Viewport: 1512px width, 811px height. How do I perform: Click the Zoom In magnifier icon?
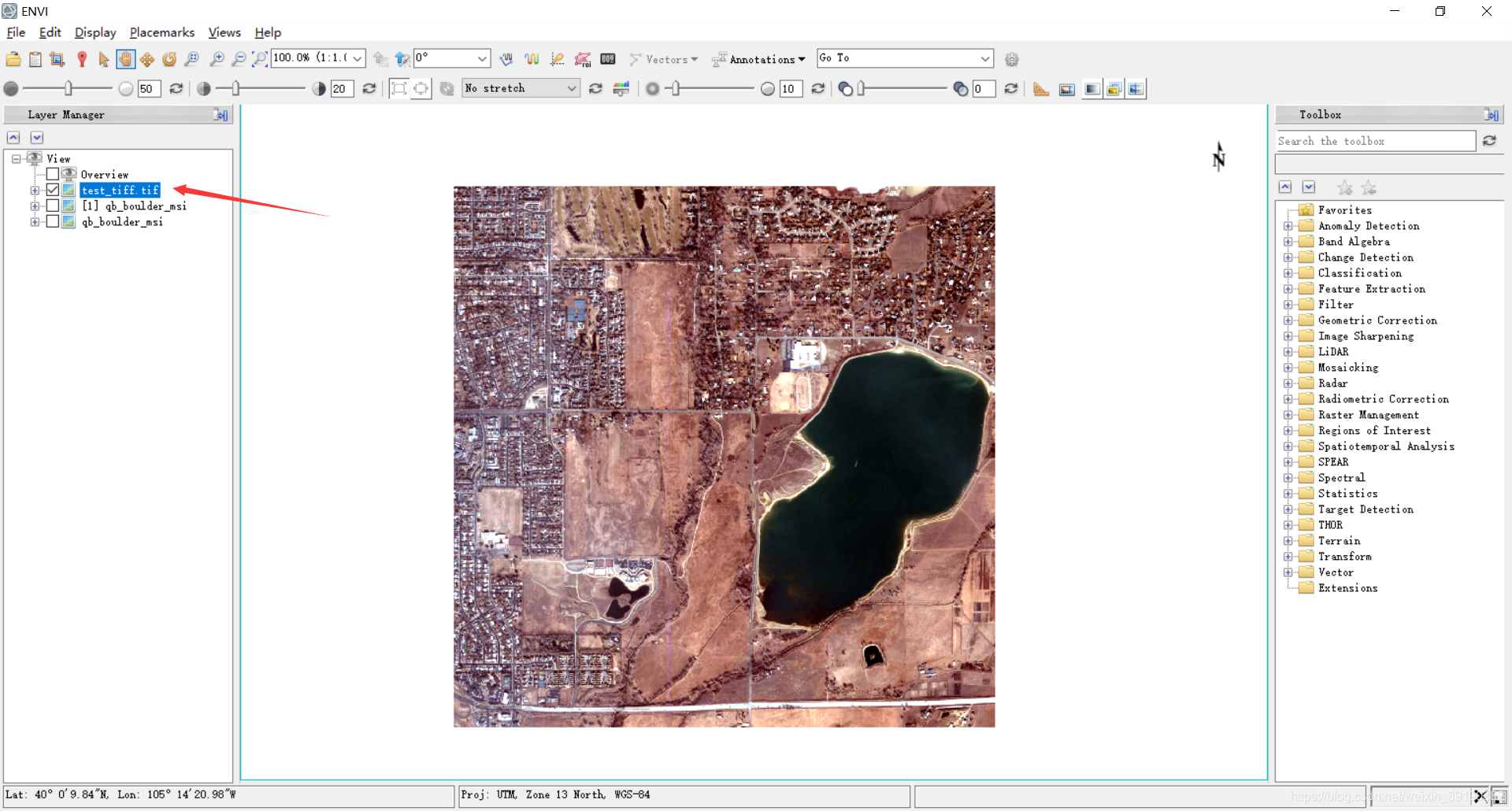pos(217,59)
